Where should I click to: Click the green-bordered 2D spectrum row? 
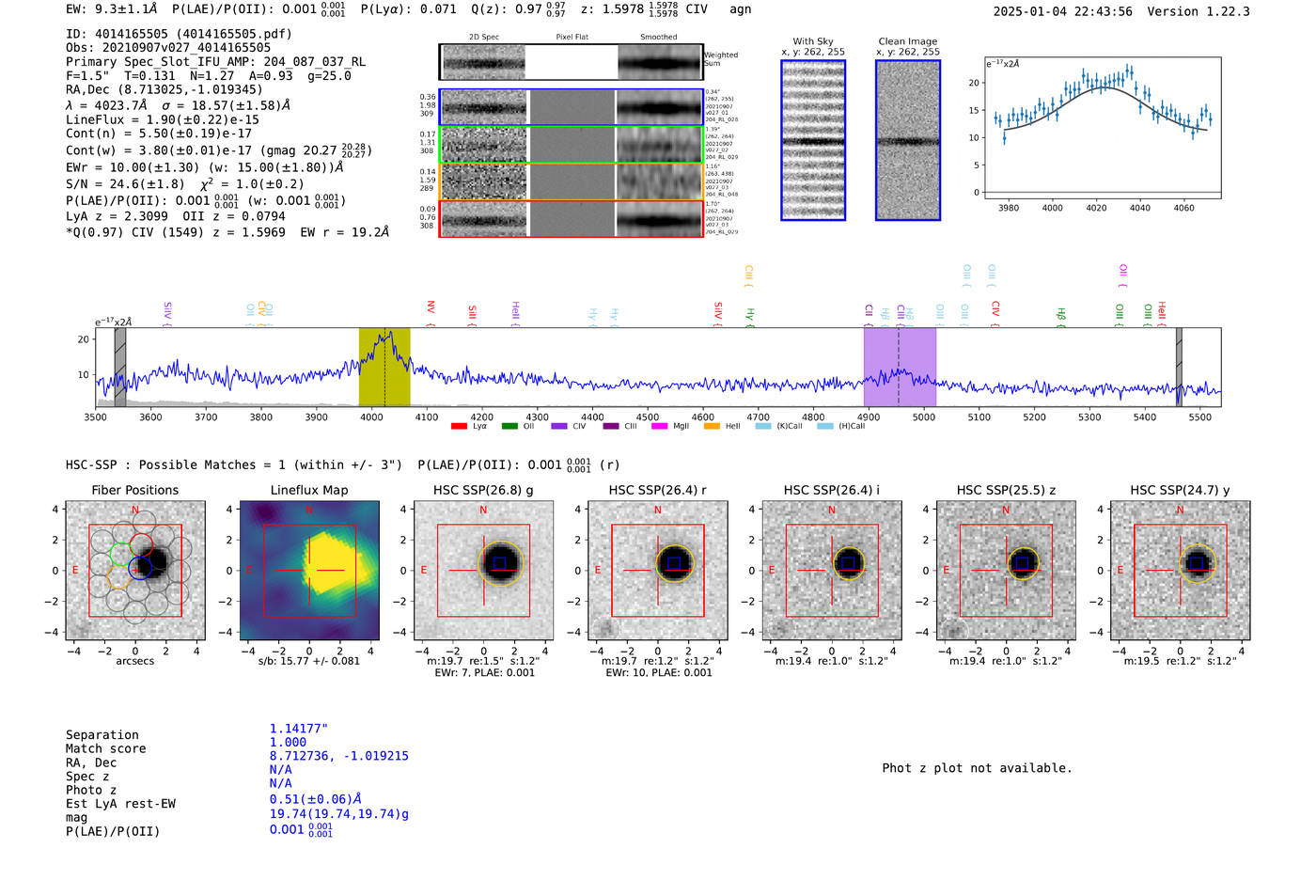click(572, 145)
